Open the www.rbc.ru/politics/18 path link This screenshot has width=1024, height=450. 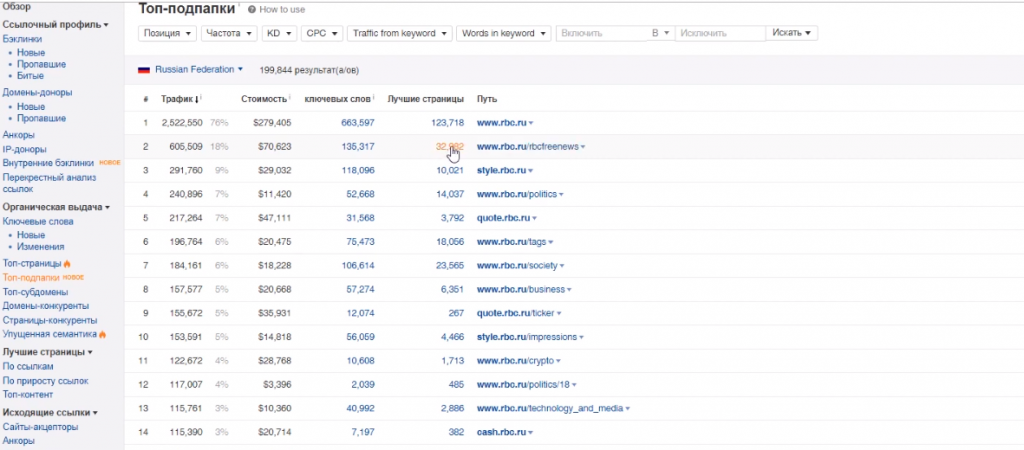tap(523, 385)
